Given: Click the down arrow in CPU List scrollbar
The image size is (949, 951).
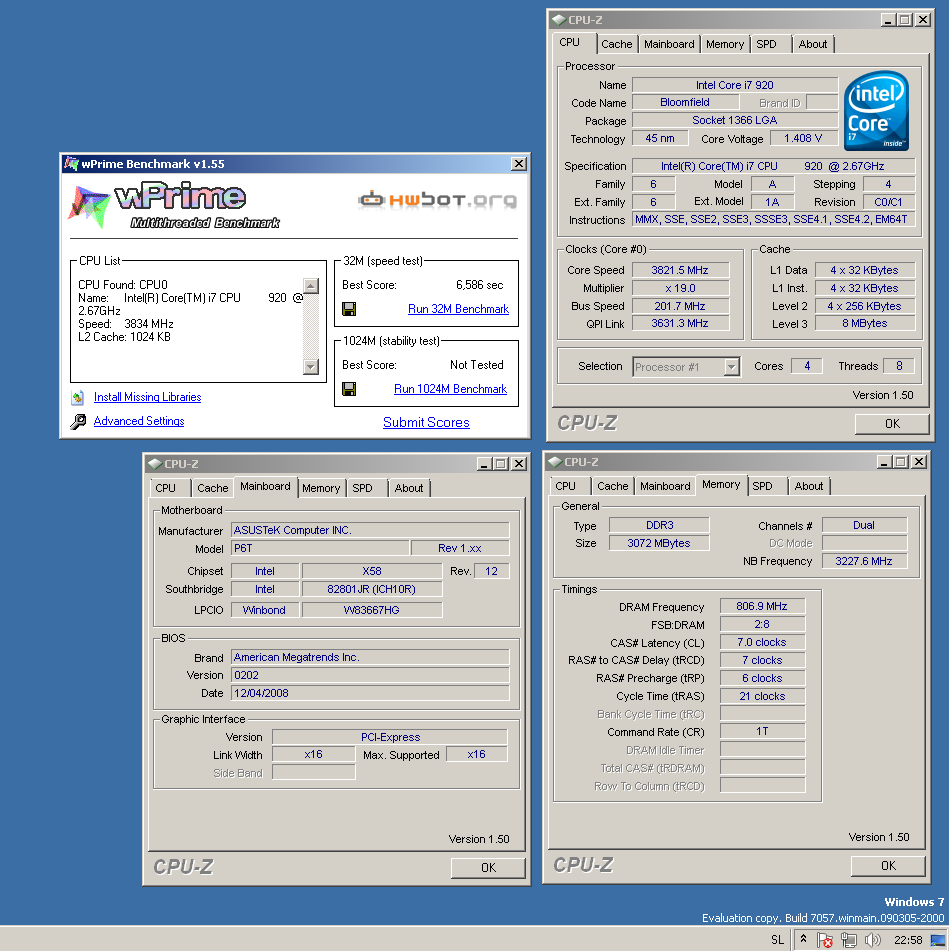Looking at the screenshot, I should (x=310, y=366).
